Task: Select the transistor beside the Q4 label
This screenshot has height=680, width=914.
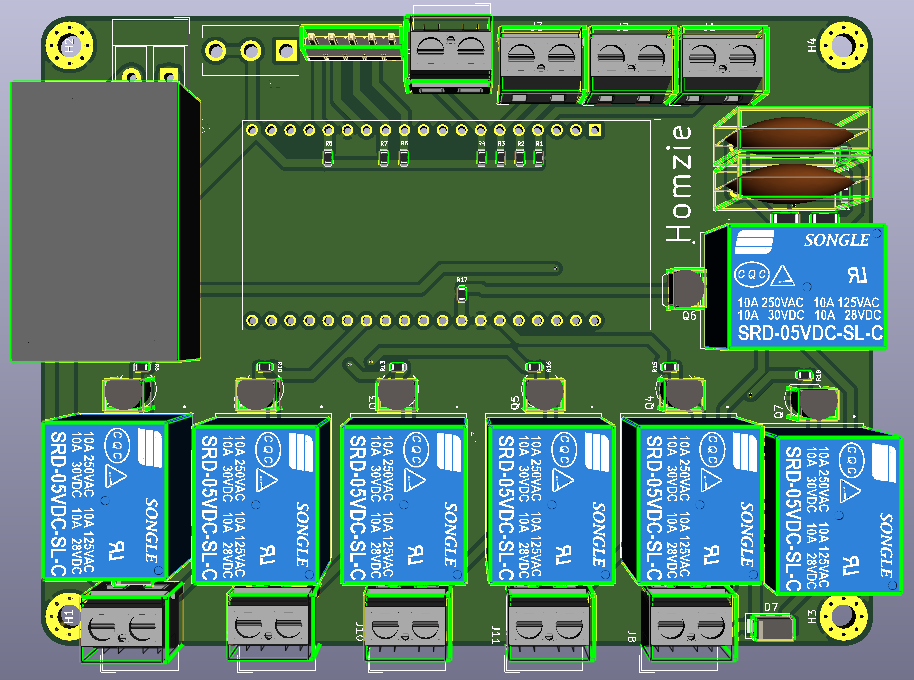Action: click(x=681, y=393)
